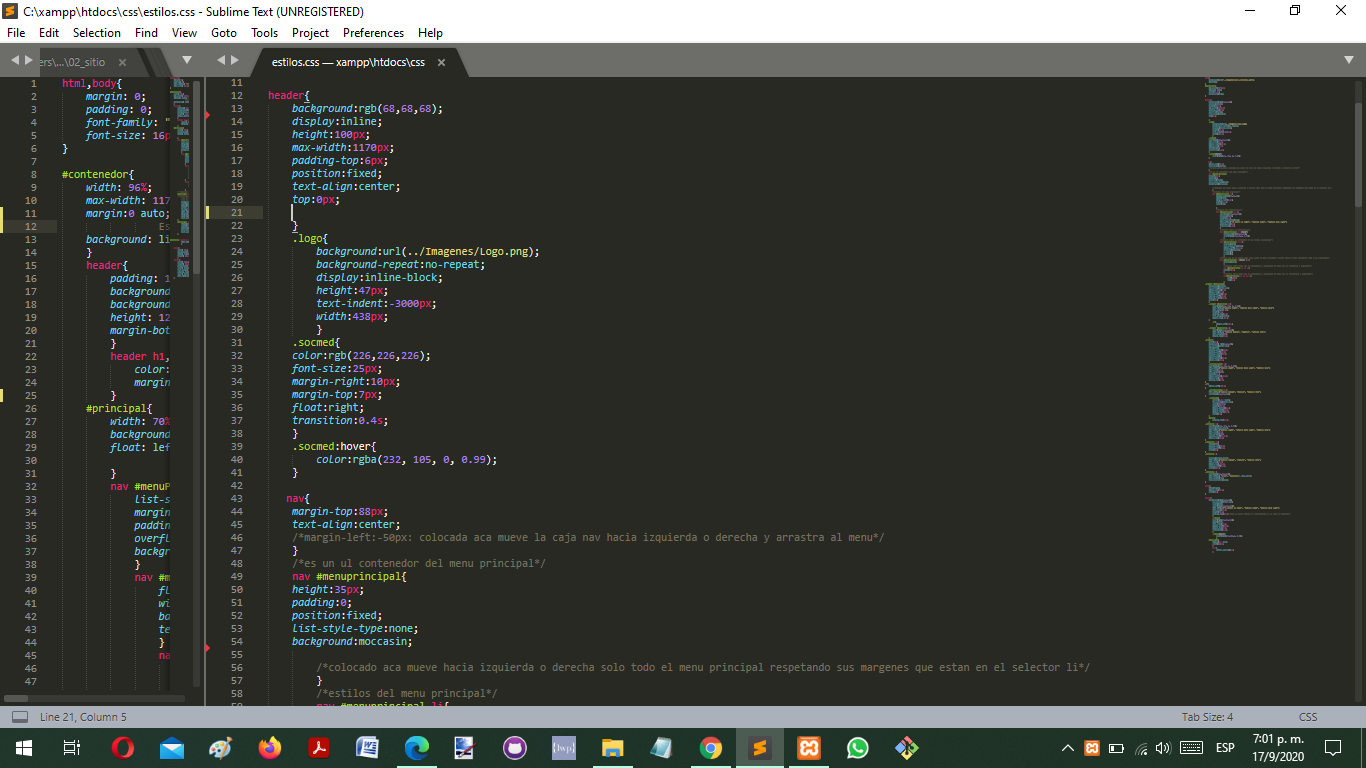Place cursor on 'position:fixed;' at line 19
This screenshot has height=768, width=1366.
click(337, 173)
